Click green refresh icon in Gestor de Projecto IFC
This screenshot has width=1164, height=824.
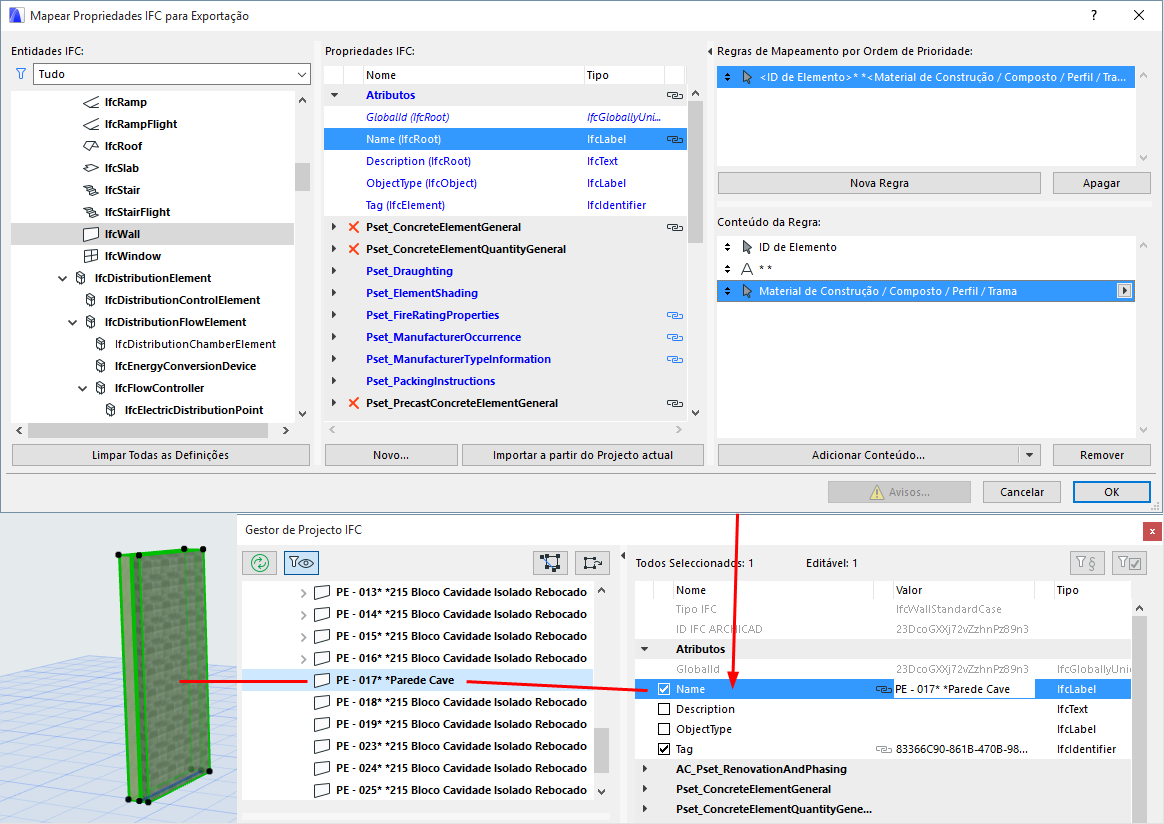click(x=260, y=563)
